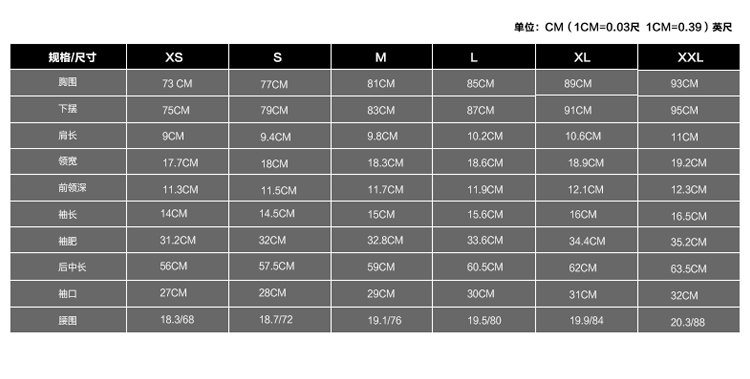Click the 袖口 row label
This screenshot has height=379, width=750.
[x=68, y=293]
